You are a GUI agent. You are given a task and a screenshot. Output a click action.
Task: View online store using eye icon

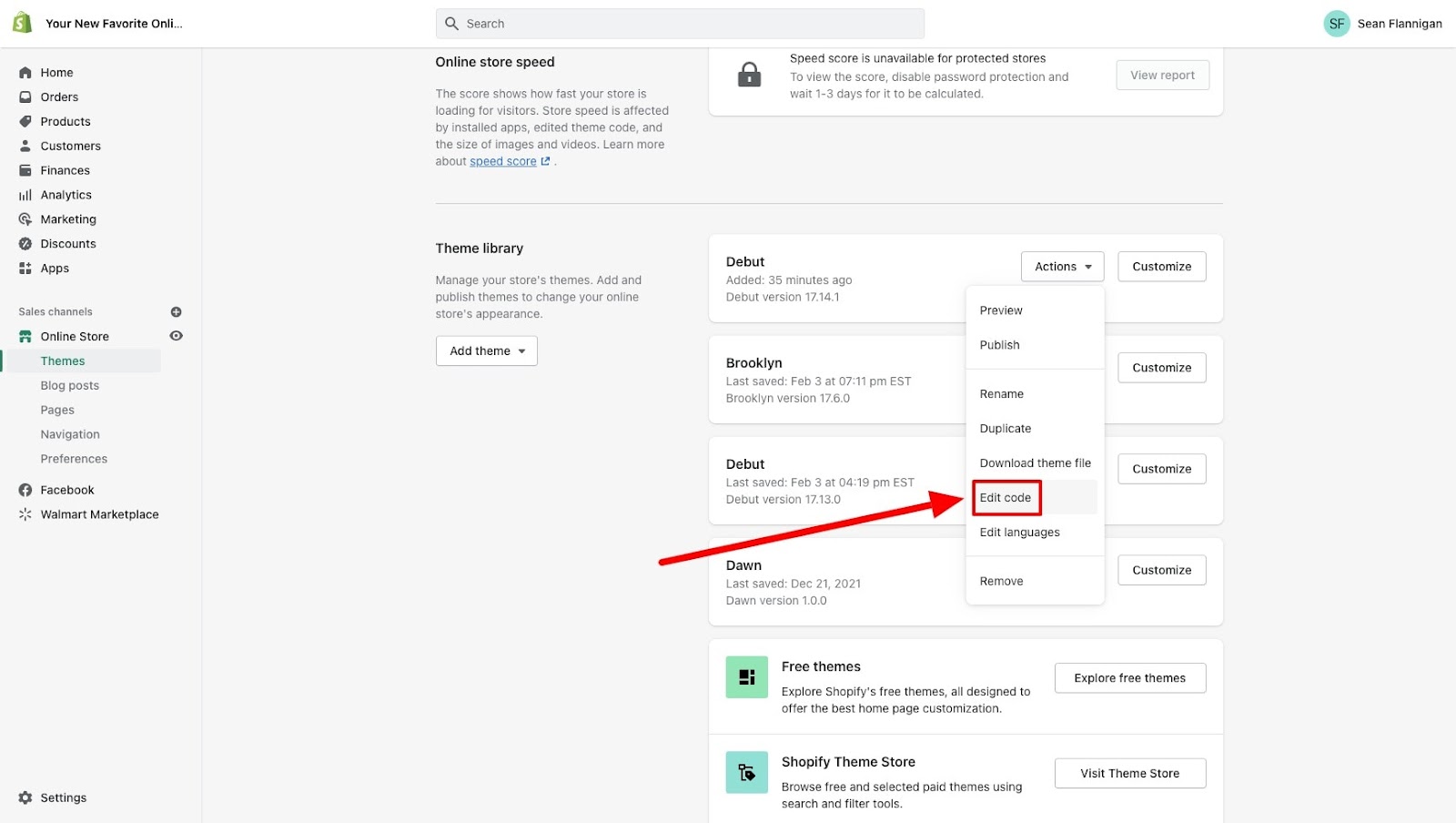(x=177, y=336)
